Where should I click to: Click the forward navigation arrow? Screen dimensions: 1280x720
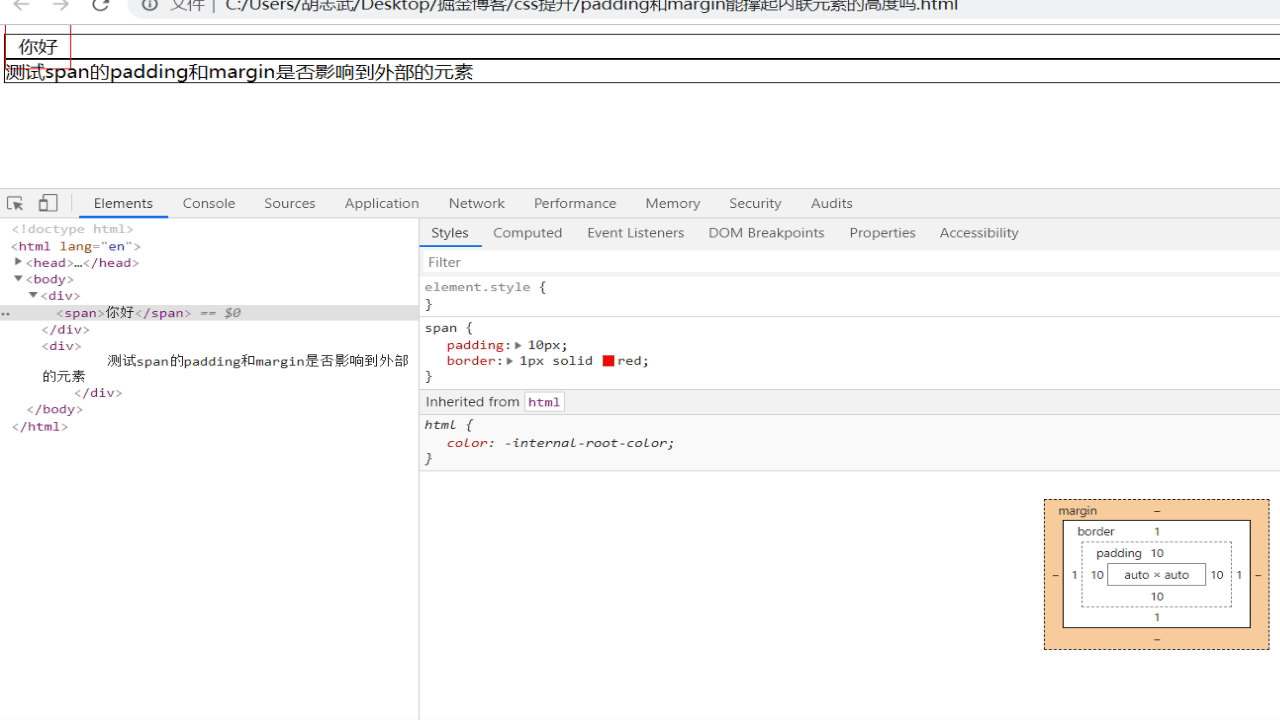[61, 5]
